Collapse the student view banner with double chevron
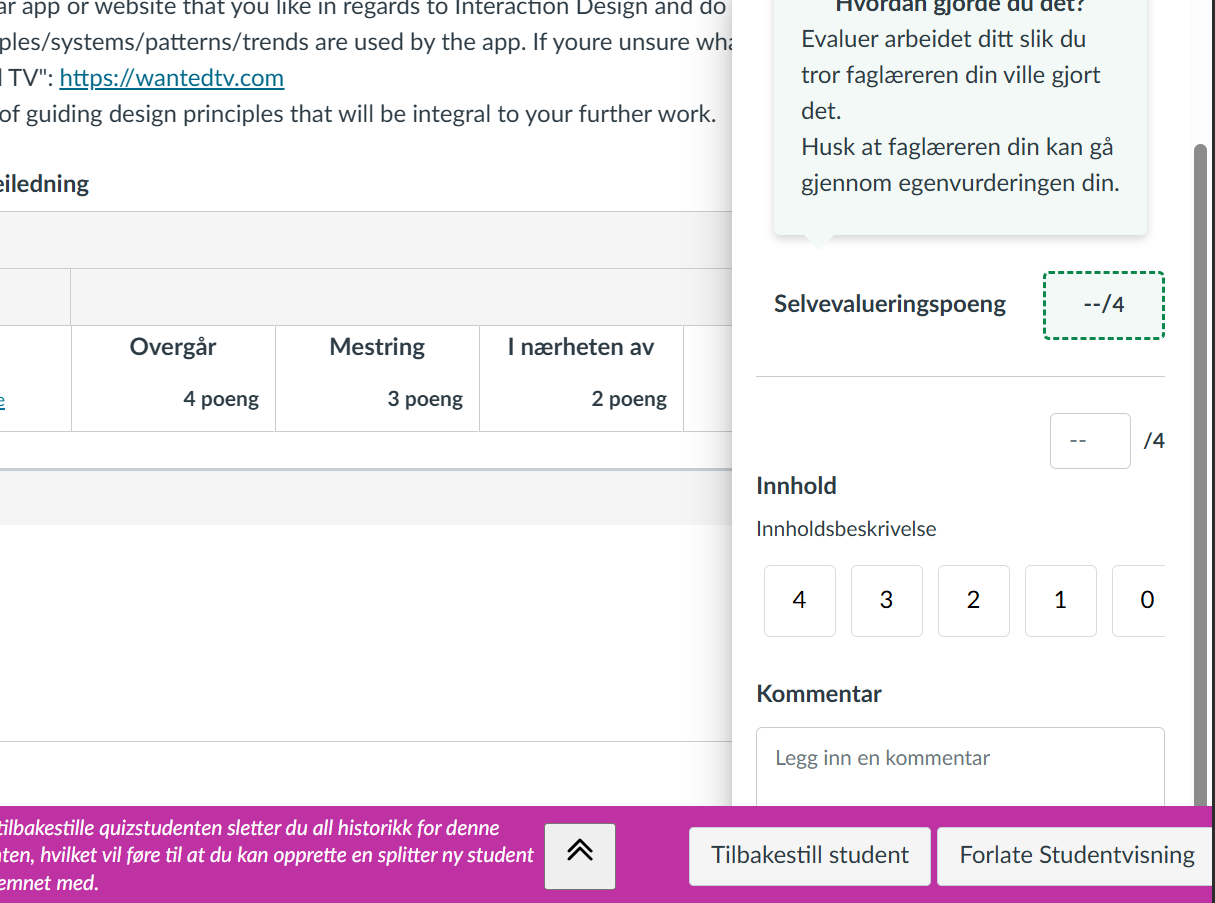The image size is (1215, 903). tap(580, 855)
